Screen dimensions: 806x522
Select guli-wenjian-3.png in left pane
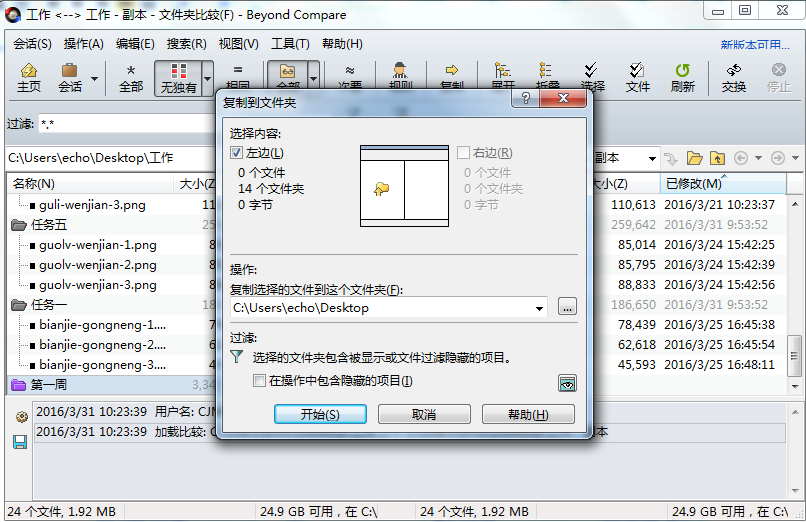tap(92, 205)
